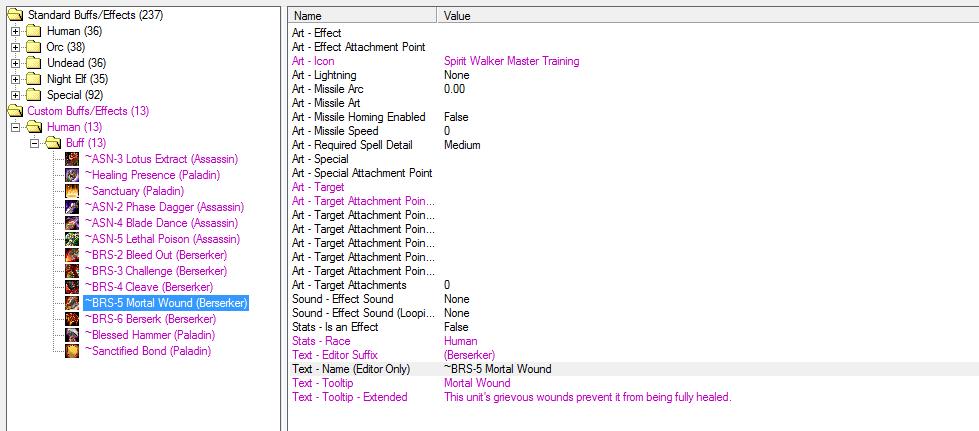Viewport: 979px width, 431px height.
Task: Select the Text - Tooltip field
Action: click(633, 383)
